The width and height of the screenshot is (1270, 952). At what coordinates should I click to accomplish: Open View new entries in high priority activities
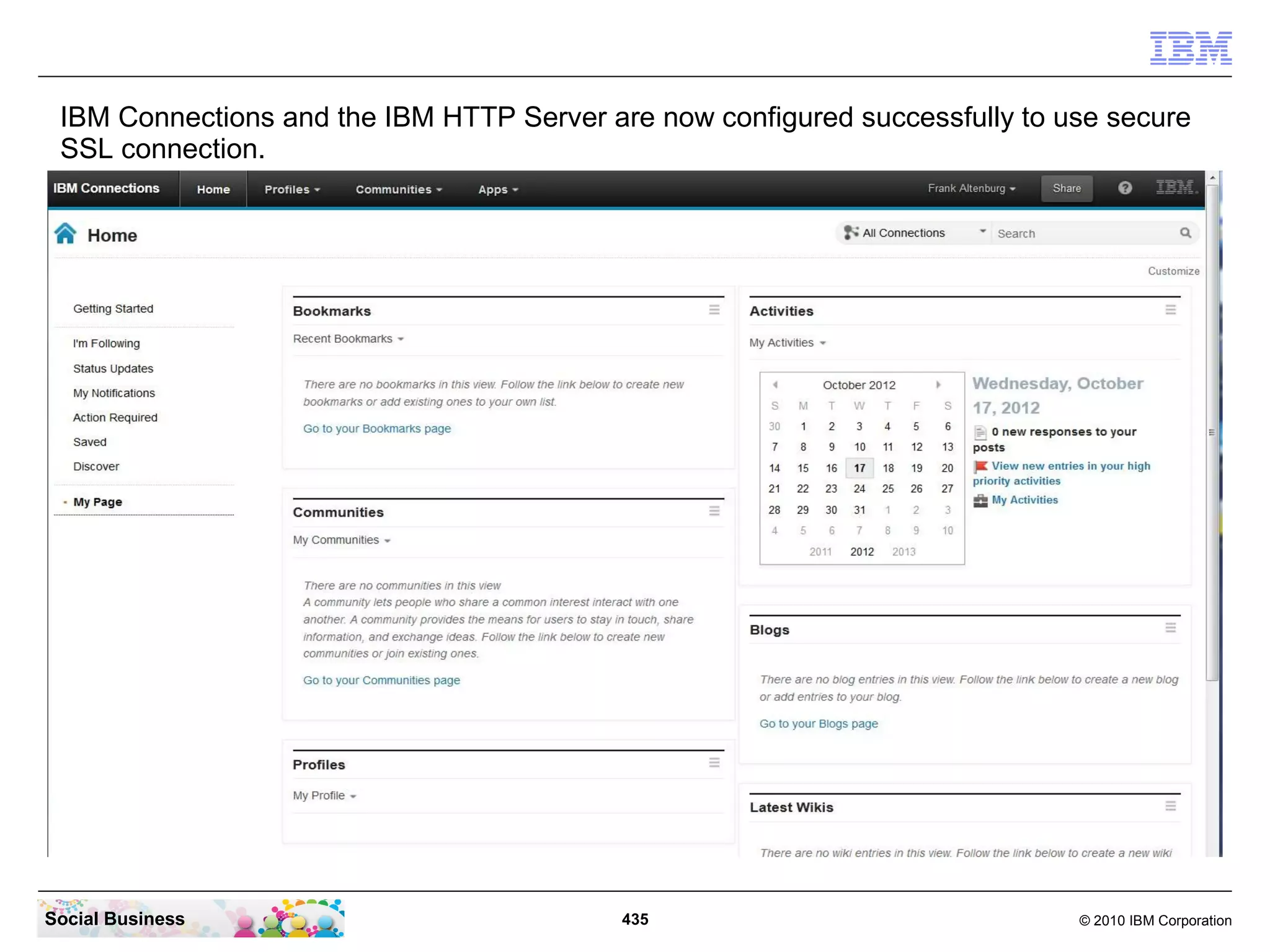1062,474
